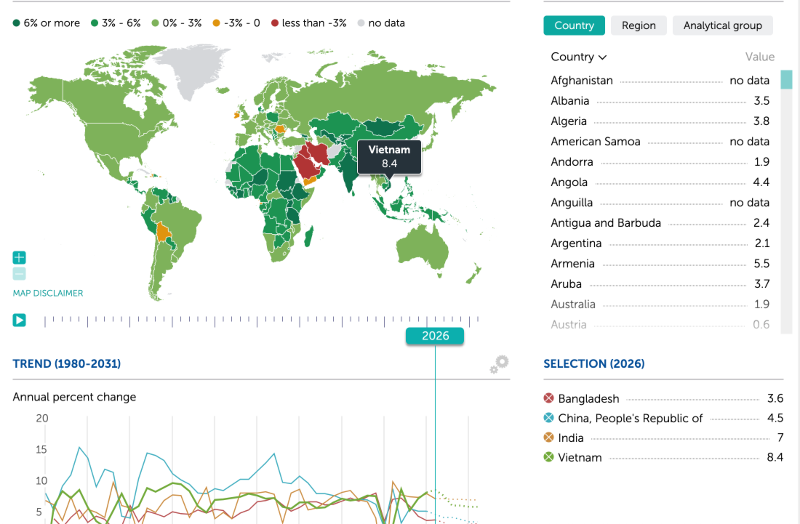Zoom in on the map with plus icon
The image size is (800, 524).
pos(19,258)
